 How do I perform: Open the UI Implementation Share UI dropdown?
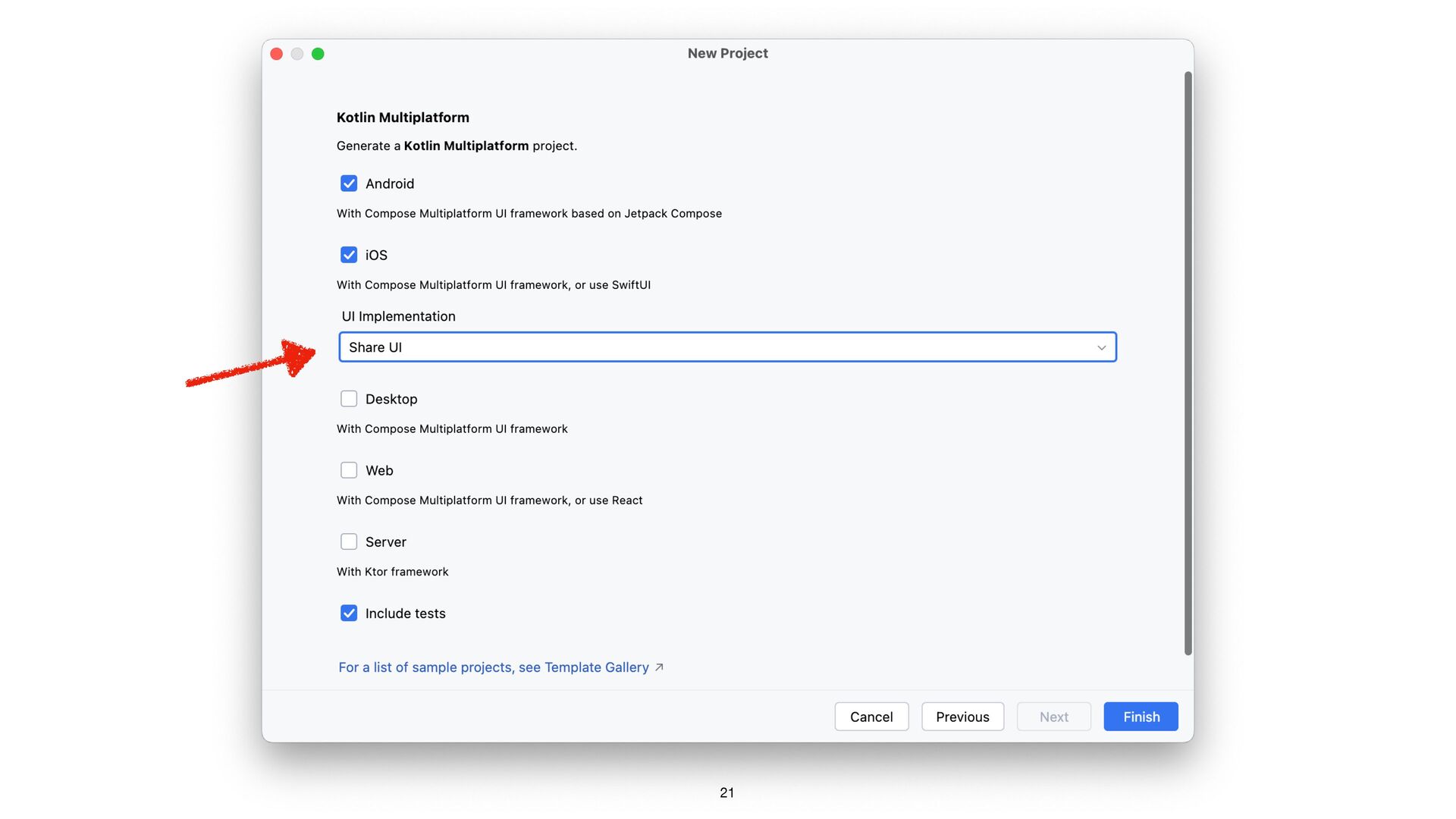tap(727, 347)
